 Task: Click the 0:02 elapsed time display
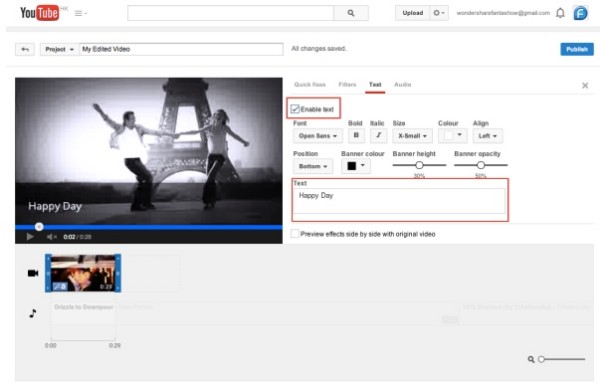click(69, 237)
